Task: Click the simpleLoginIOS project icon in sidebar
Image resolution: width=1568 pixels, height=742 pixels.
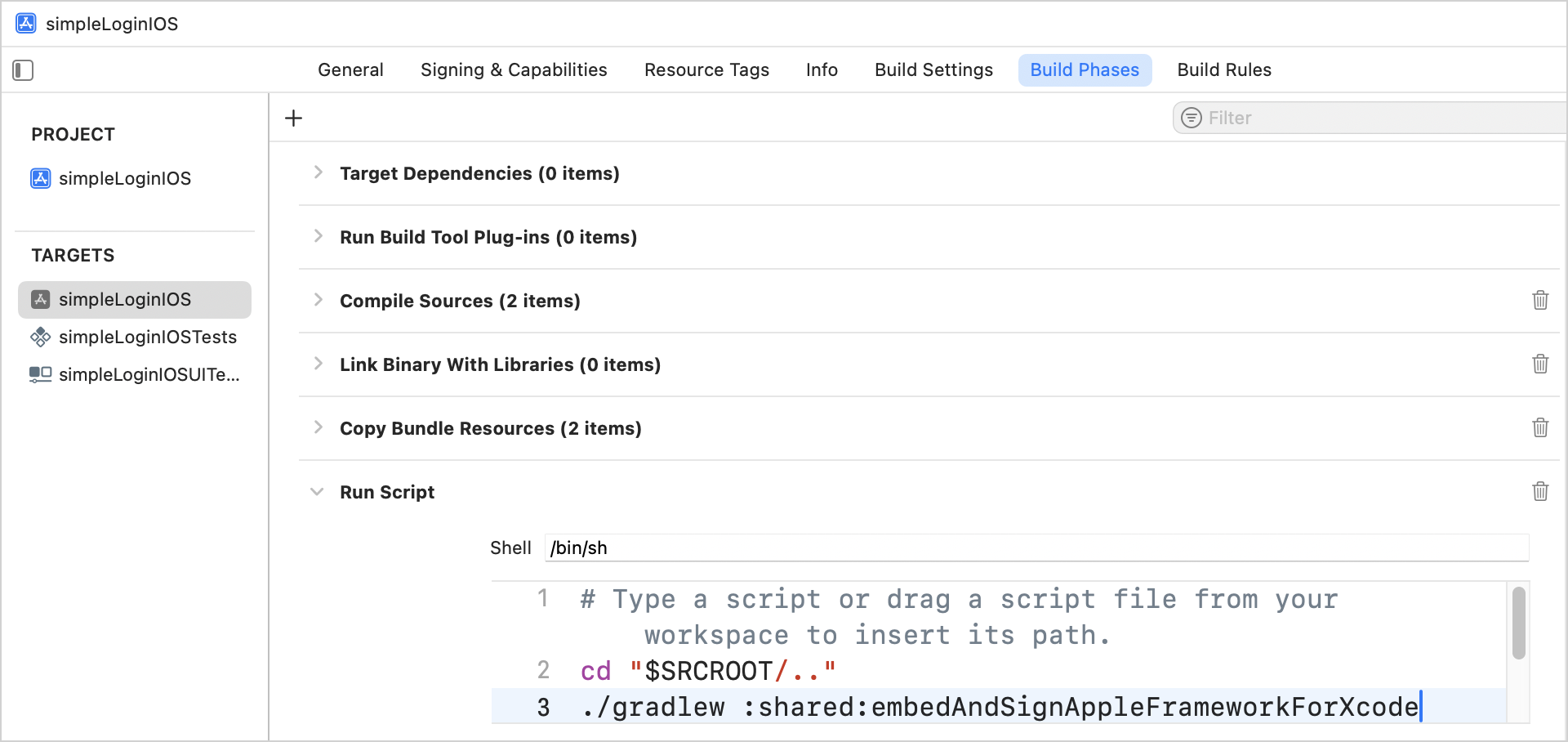Action: click(41, 178)
